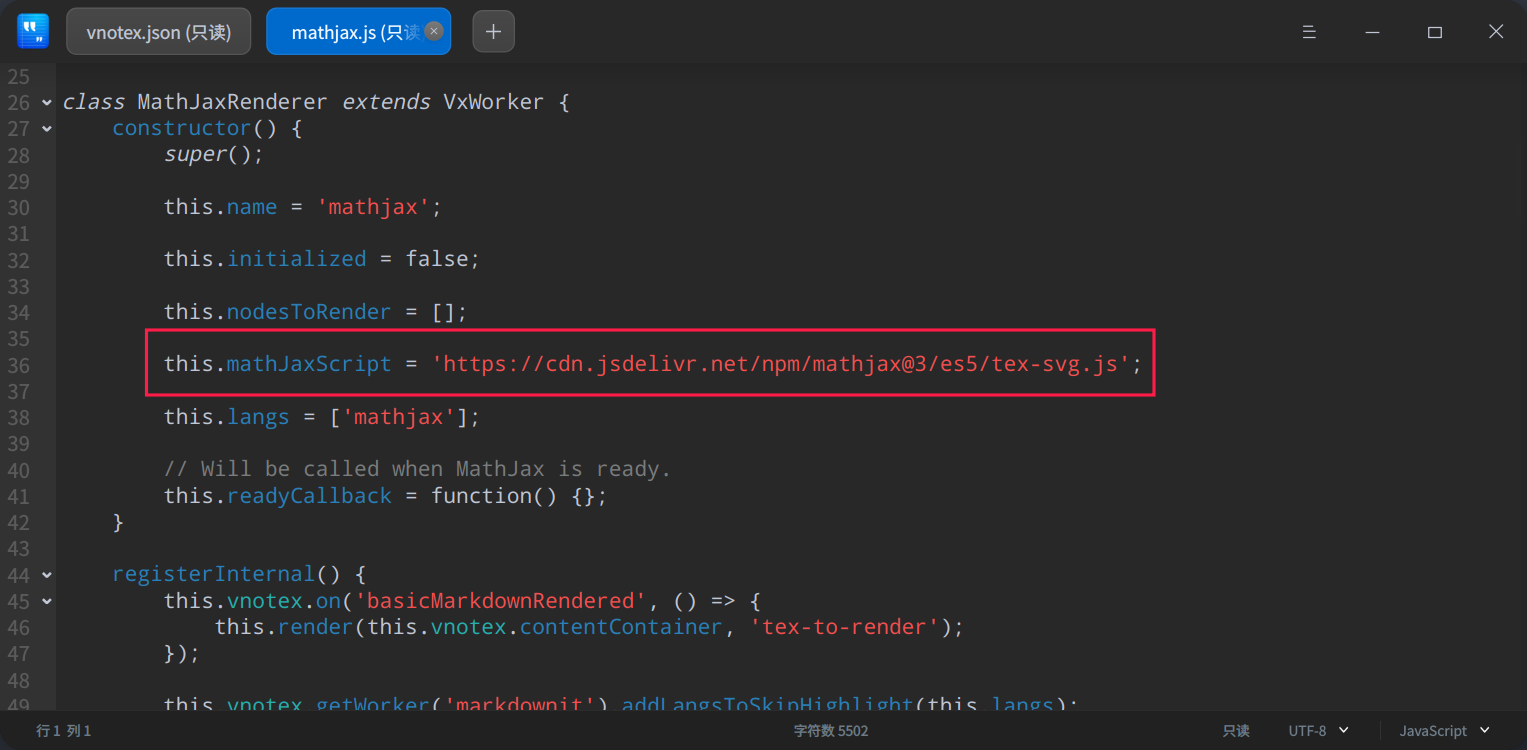Click the blue application logo icon

(33, 31)
